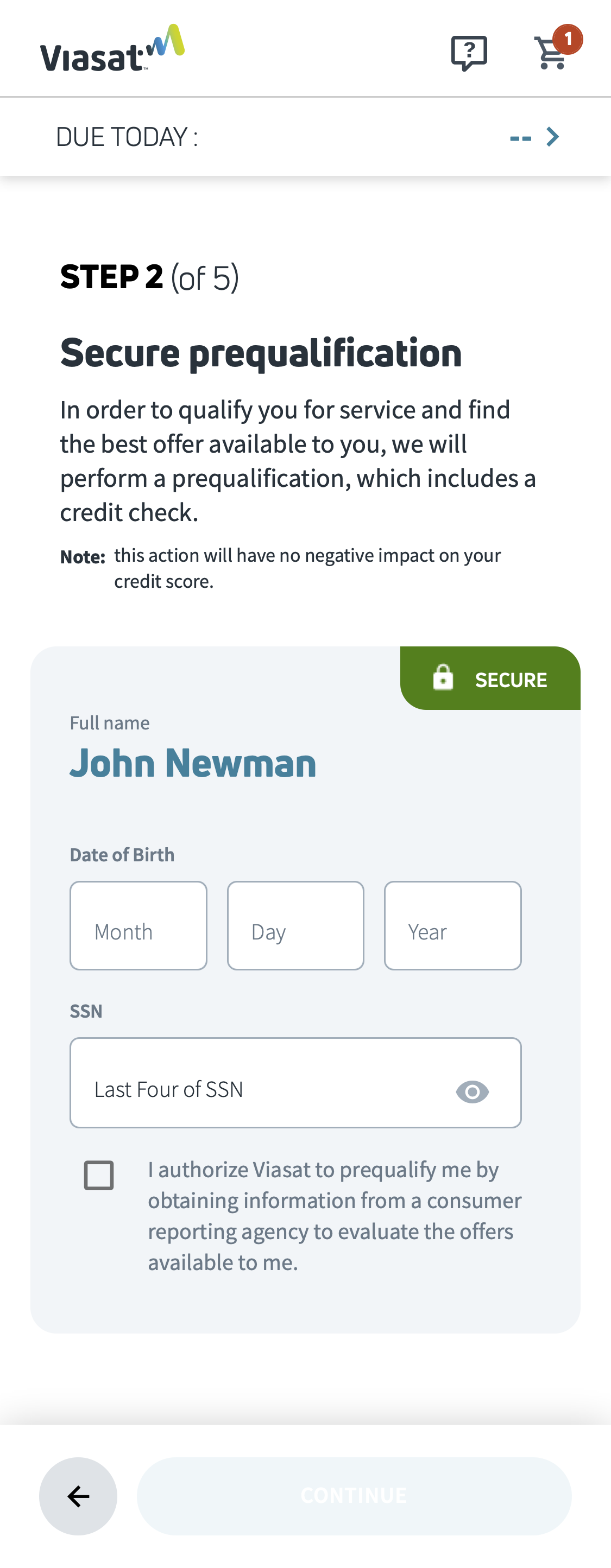Open the Month field for Date of Birth
The image size is (611, 1568).
[x=138, y=926]
